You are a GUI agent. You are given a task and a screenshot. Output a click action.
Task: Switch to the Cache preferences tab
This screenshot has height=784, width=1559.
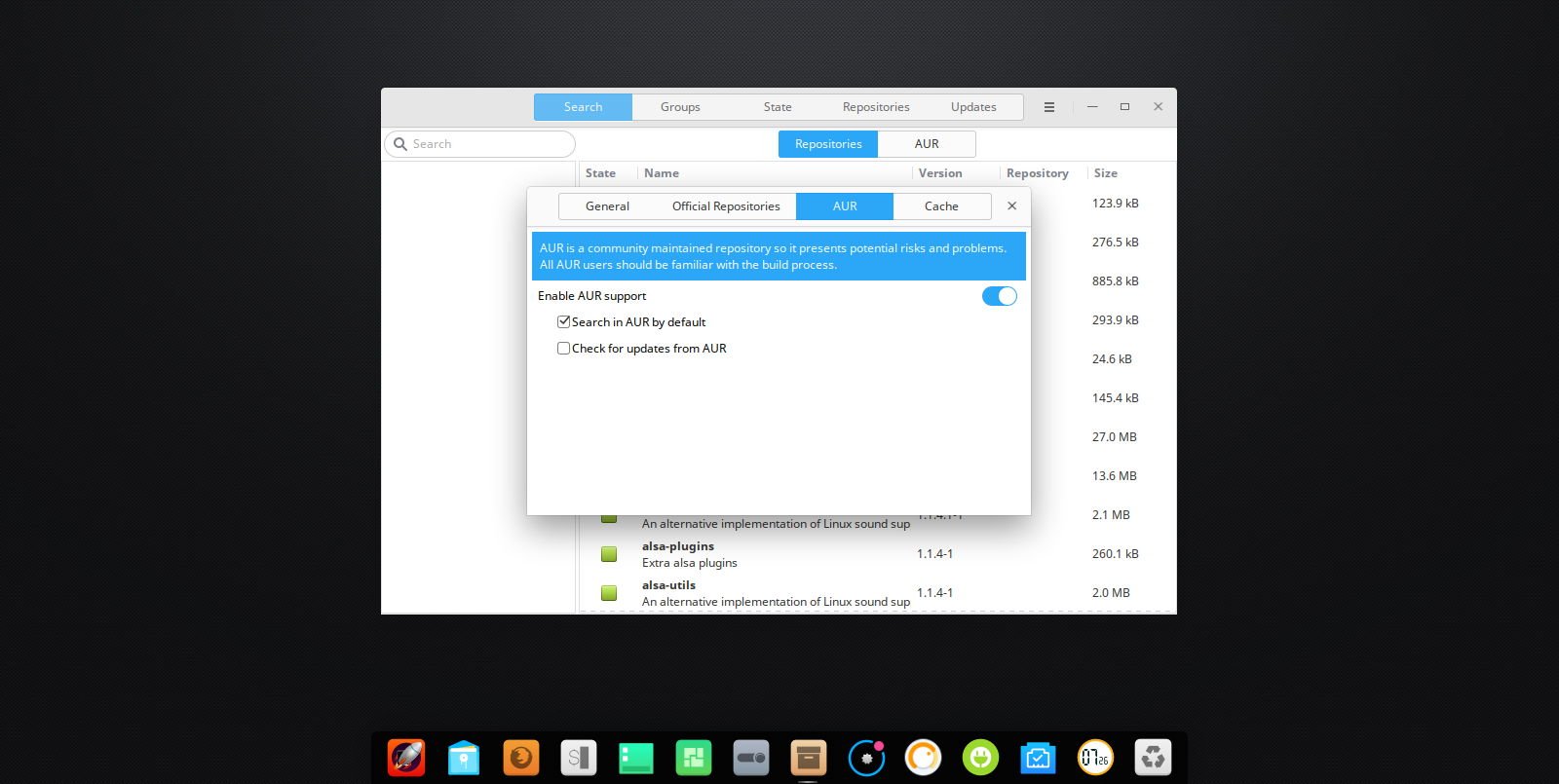coord(941,206)
